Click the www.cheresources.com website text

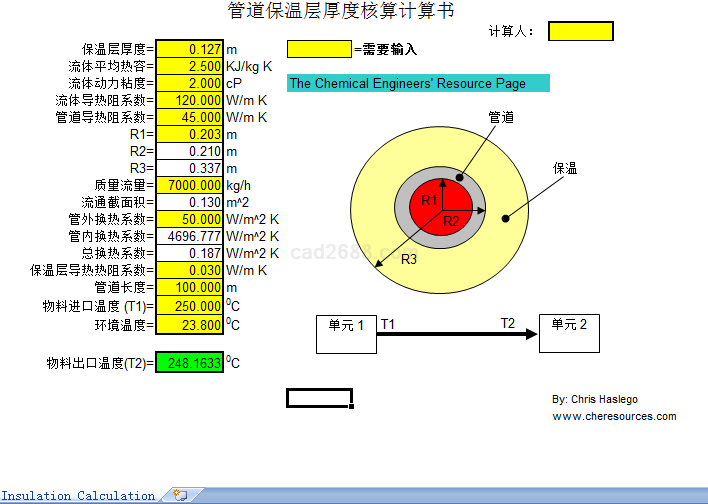(x=614, y=416)
